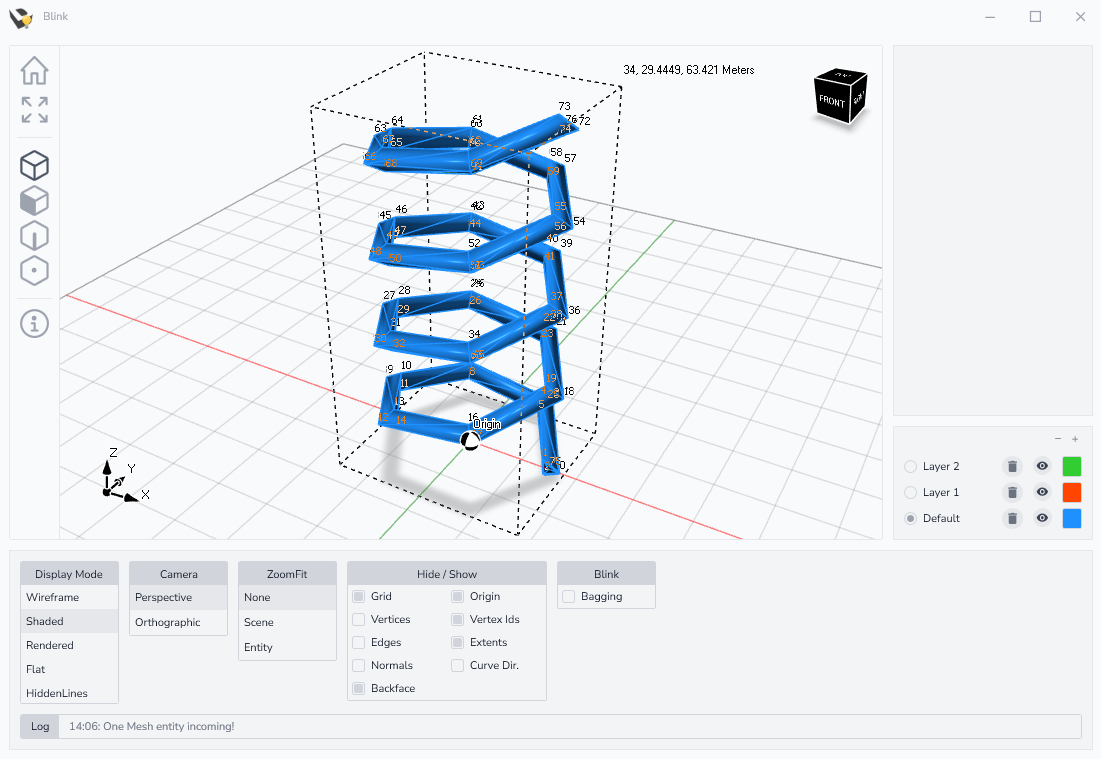Delete Layer 2 with trash icon
The image size is (1101, 759).
(1012, 466)
